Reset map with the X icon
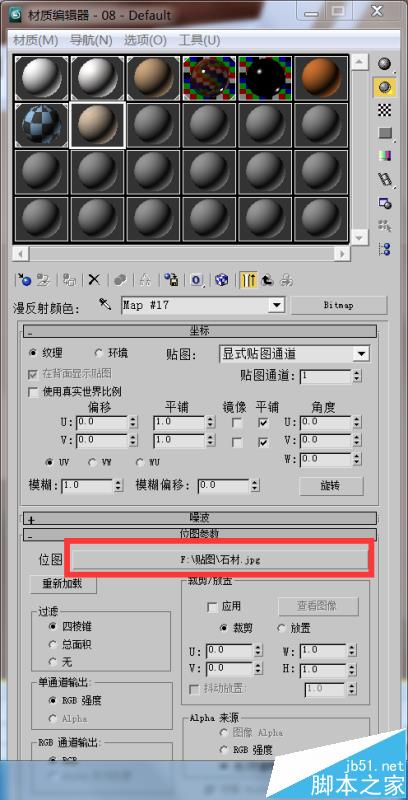 point(94,280)
